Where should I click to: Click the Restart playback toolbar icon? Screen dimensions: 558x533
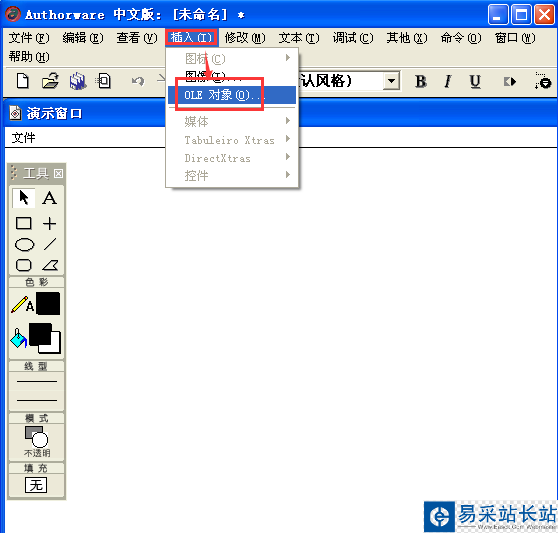[510, 82]
